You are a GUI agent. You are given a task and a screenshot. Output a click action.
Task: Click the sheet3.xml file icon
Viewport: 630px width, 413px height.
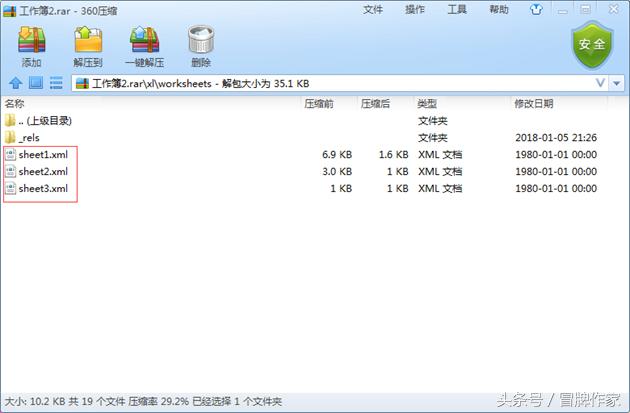coord(11,188)
